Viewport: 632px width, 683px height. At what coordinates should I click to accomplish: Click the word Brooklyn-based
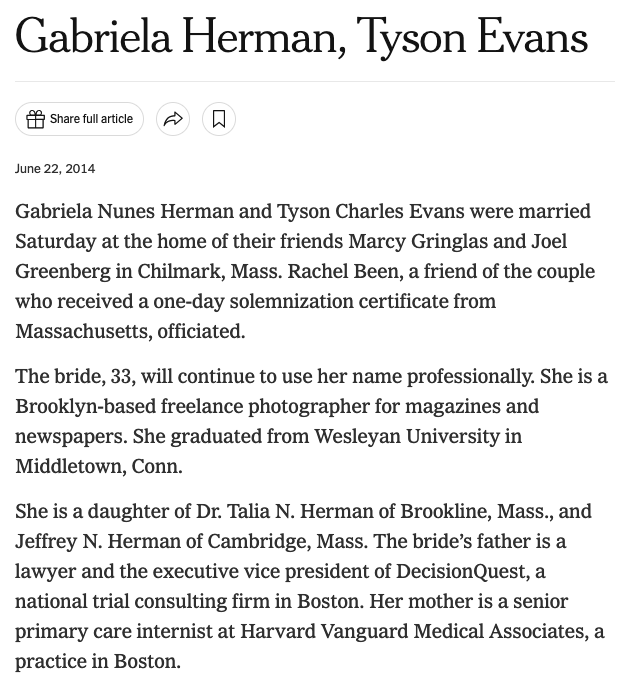[x=82, y=406]
